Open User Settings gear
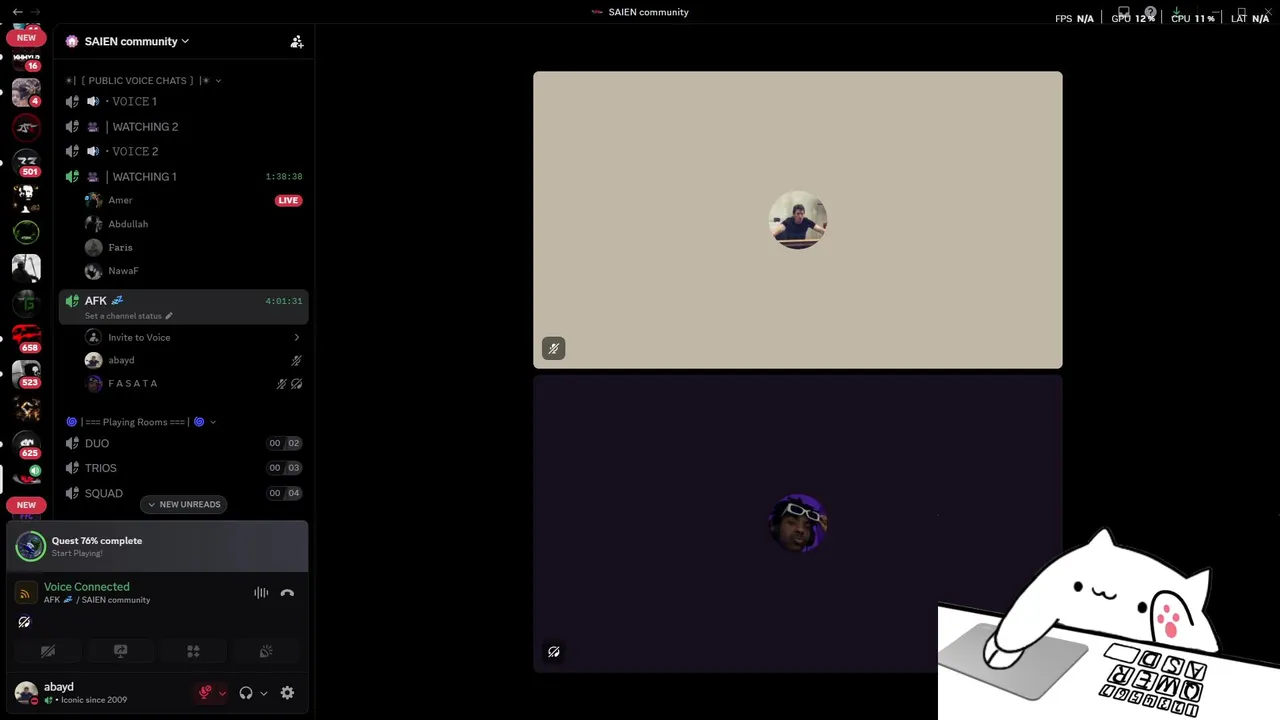Screen dimensions: 1280x720 287,693
